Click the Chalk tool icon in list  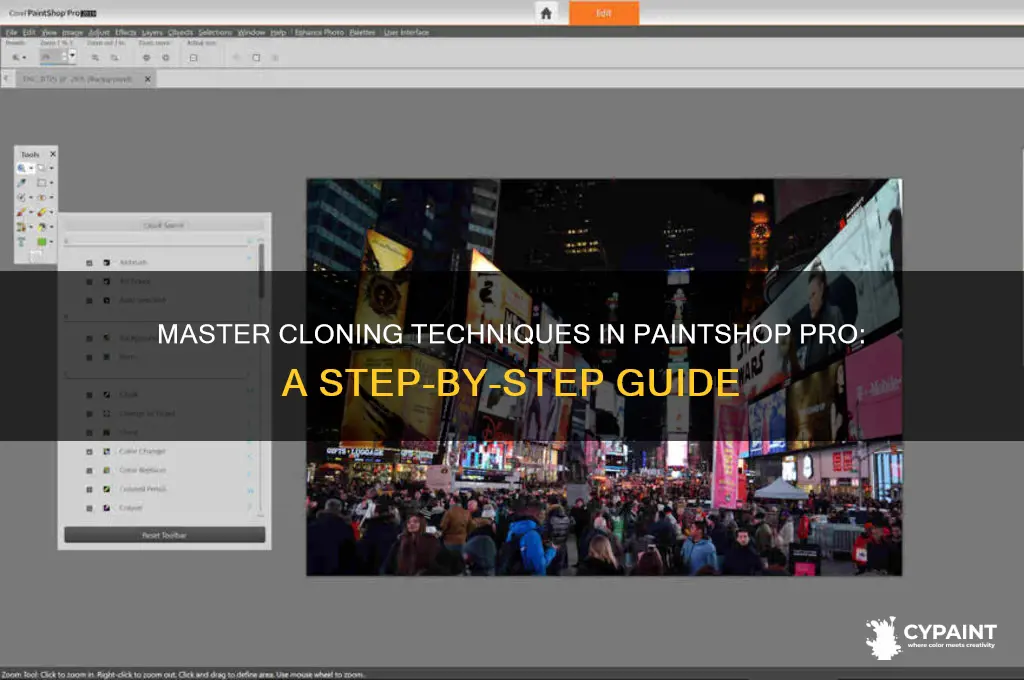(x=106, y=395)
